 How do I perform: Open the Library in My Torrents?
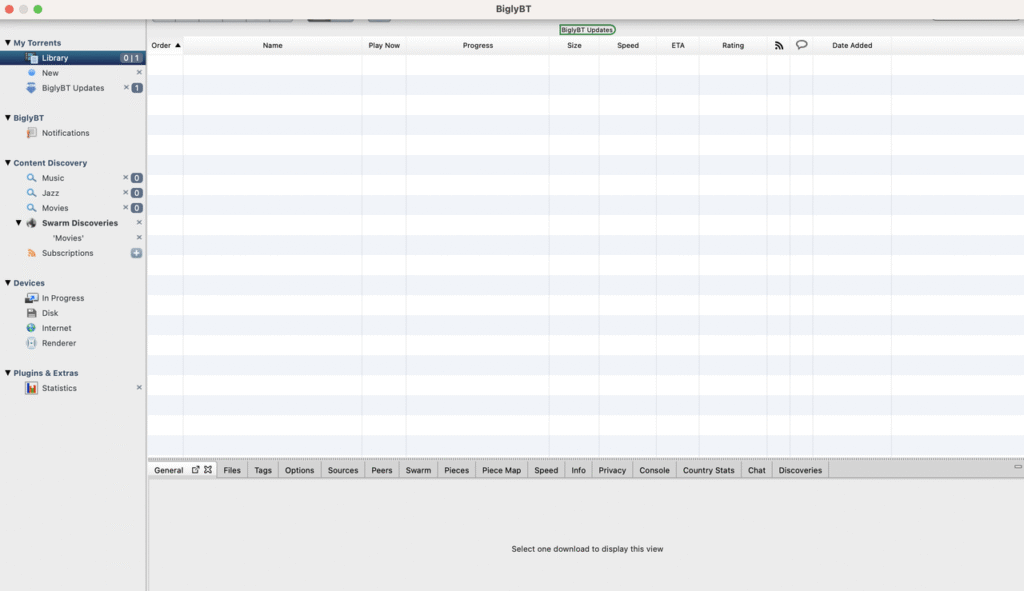(55, 58)
